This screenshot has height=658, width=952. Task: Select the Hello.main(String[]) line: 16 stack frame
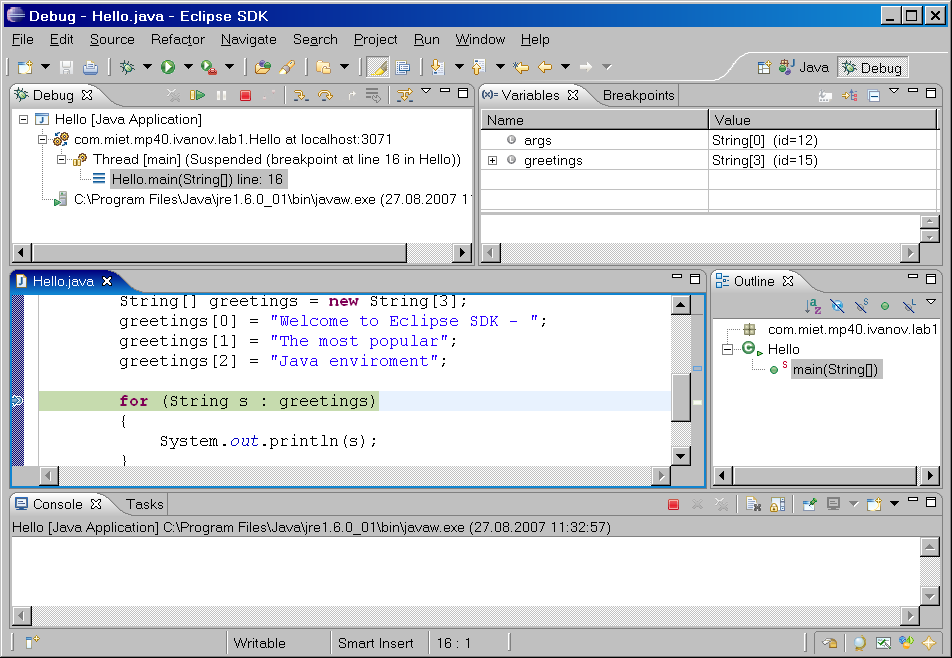[197, 179]
